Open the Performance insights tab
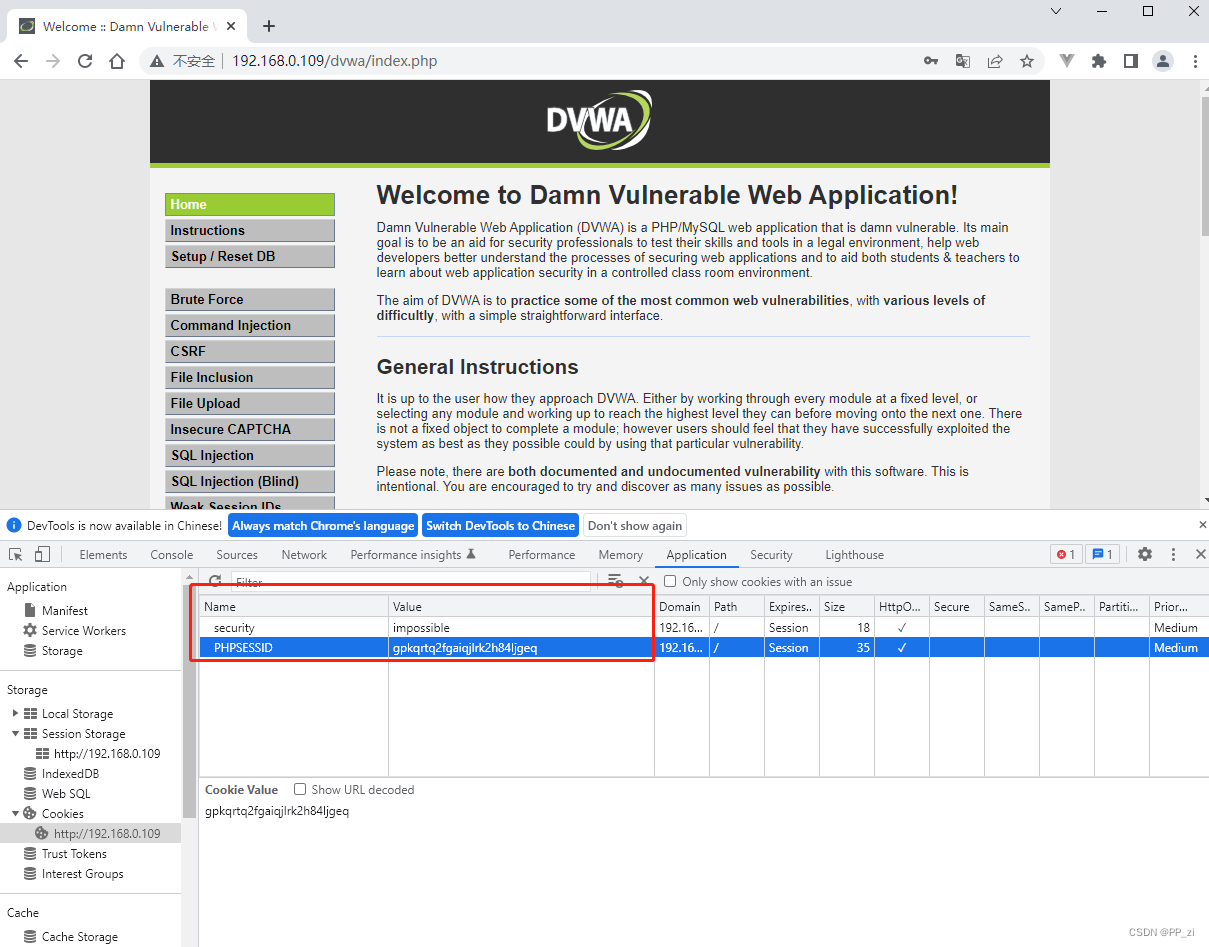Image resolution: width=1209 pixels, height=947 pixels. pos(413,555)
